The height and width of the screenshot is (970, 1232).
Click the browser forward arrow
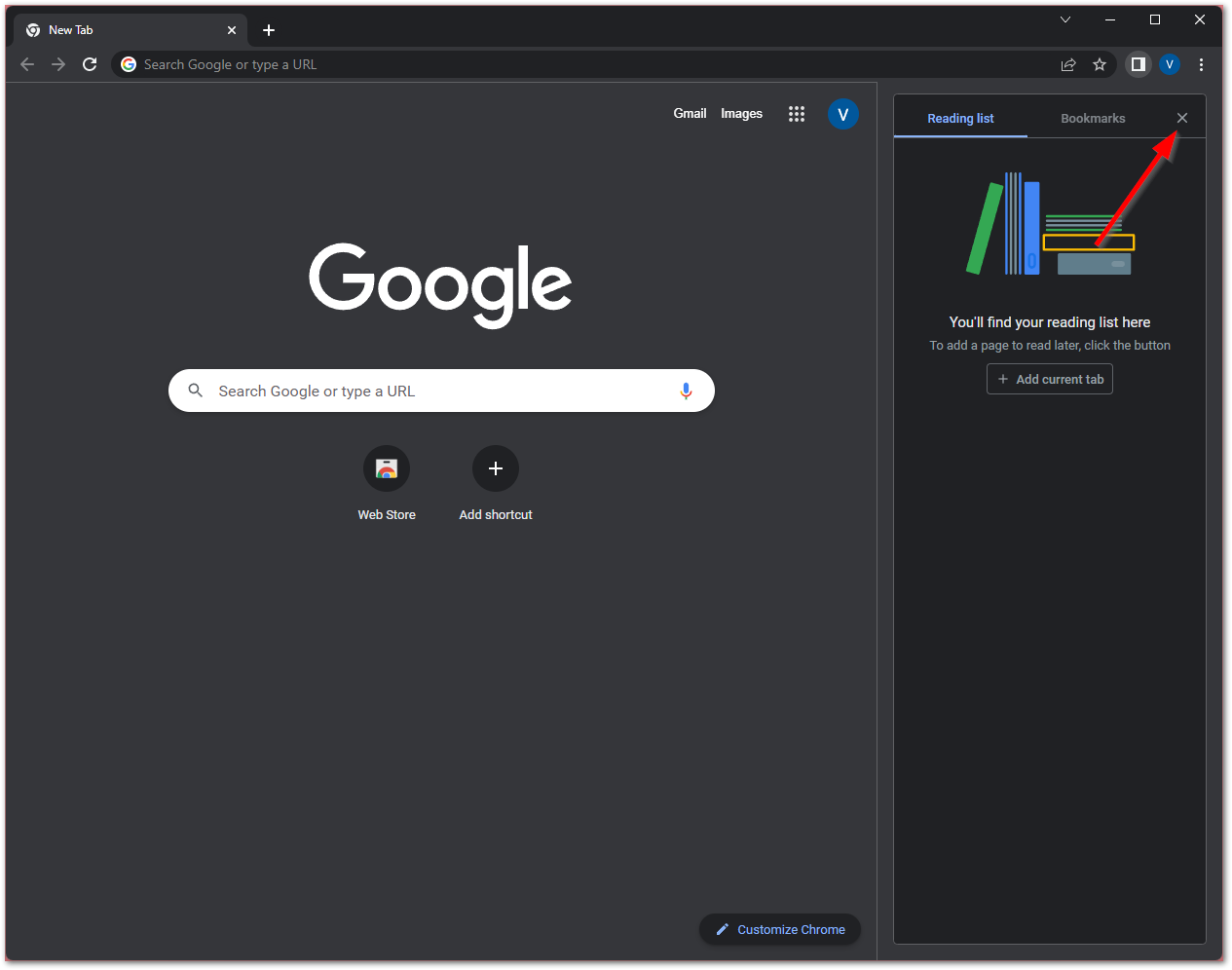point(58,64)
